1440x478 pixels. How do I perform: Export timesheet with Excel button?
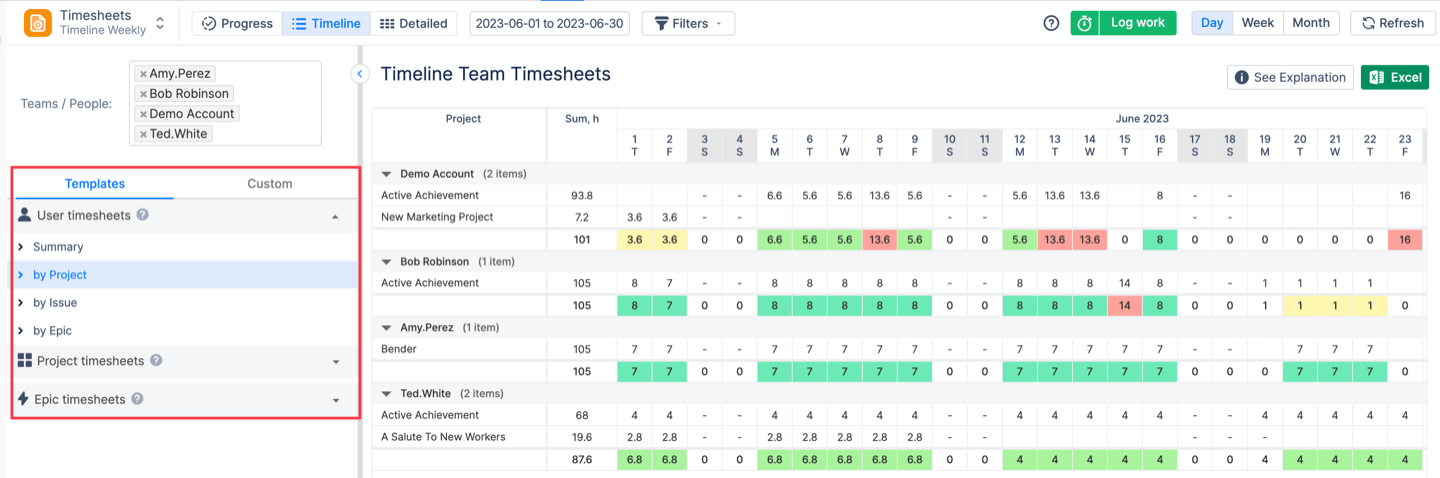pyautogui.click(x=1395, y=77)
